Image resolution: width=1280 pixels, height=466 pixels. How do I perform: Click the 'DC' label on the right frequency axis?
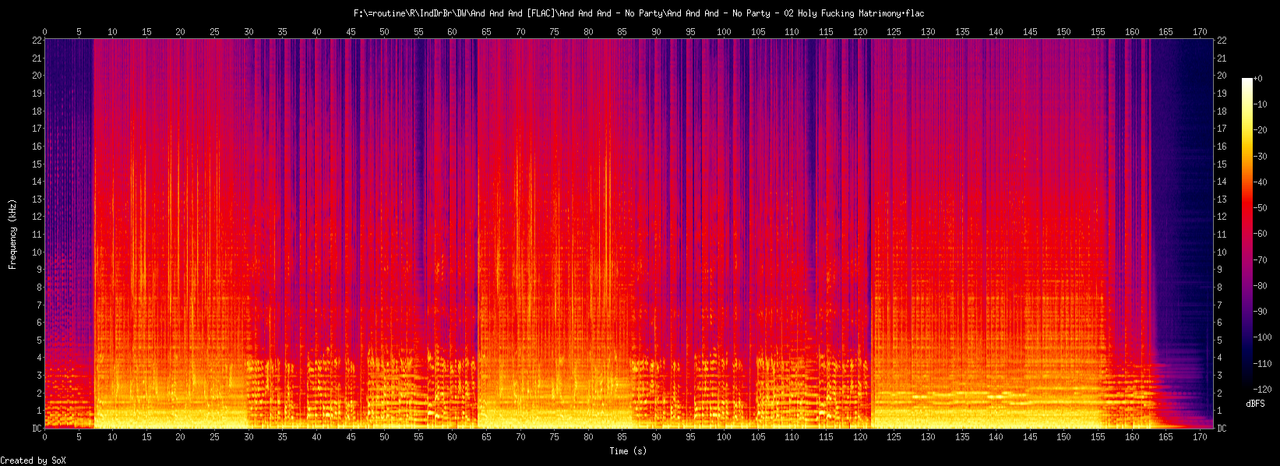pyautogui.click(x=1224, y=428)
